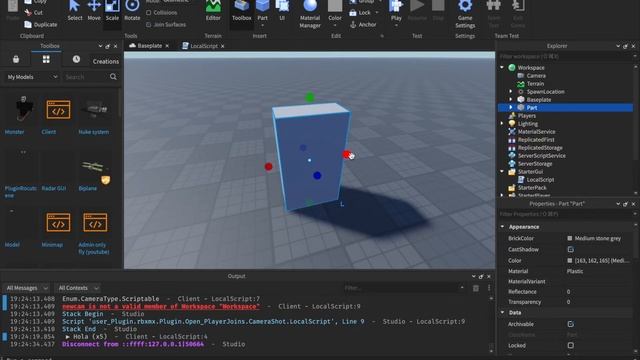Open the Toolbox recent clock tab
640x360 pixels.
point(76,60)
